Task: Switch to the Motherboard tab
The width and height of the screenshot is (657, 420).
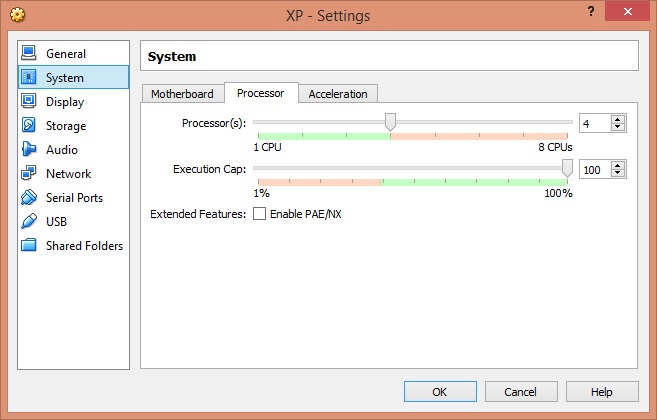Action: [182, 94]
